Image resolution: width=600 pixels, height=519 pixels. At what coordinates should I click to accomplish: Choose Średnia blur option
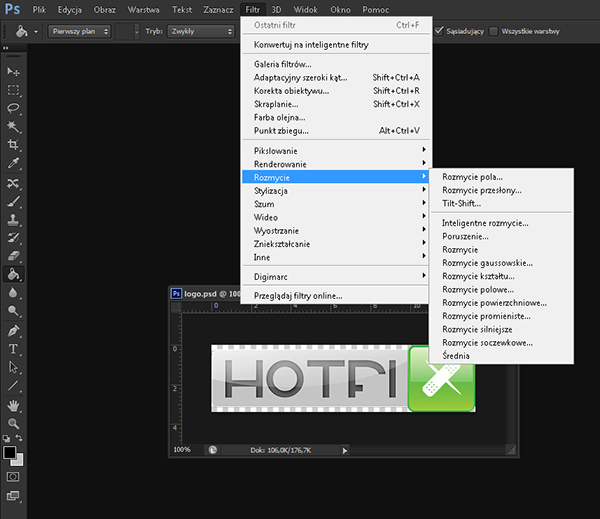click(x=501, y=356)
